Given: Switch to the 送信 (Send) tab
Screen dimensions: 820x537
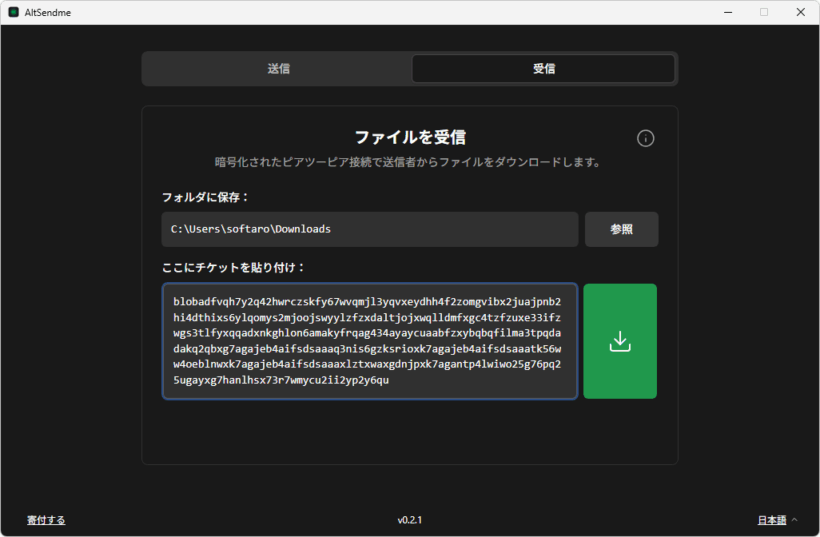Looking at the screenshot, I should (x=278, y=69).
